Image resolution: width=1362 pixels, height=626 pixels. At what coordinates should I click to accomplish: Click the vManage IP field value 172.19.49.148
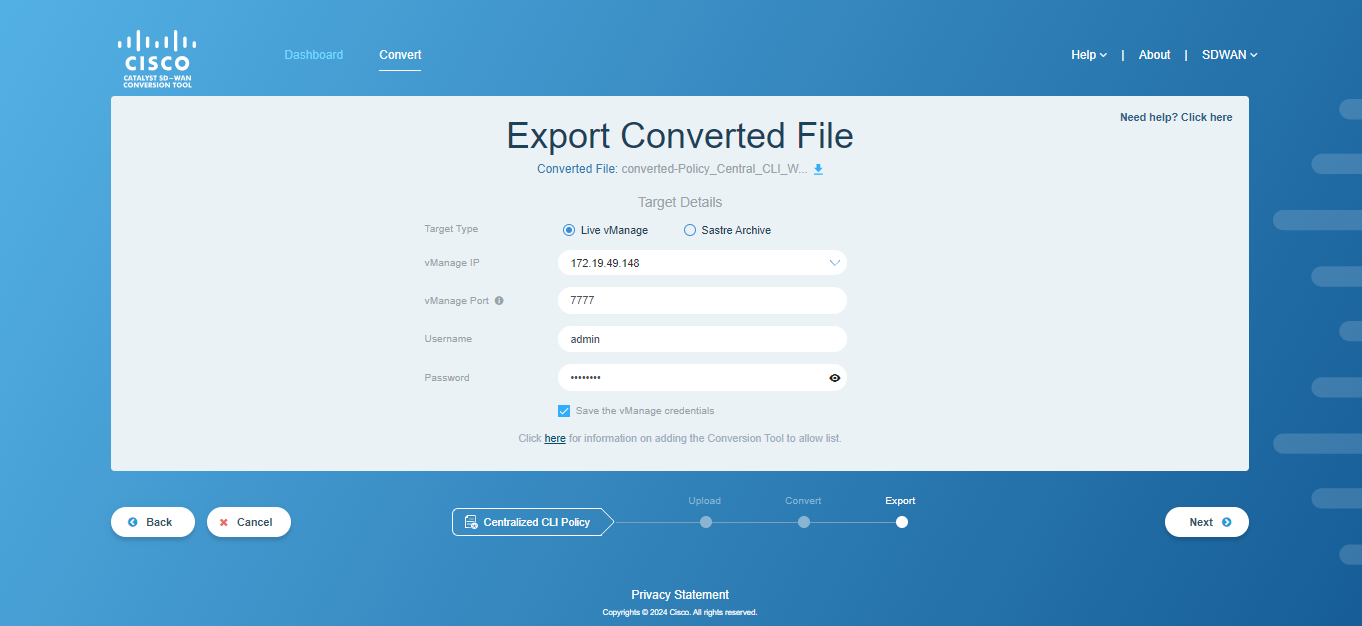pos(605,263)
